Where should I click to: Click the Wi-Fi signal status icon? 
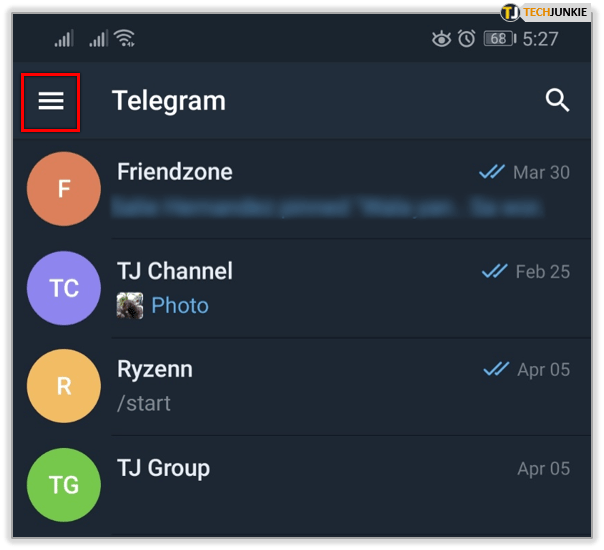click(x=124, y=38)
